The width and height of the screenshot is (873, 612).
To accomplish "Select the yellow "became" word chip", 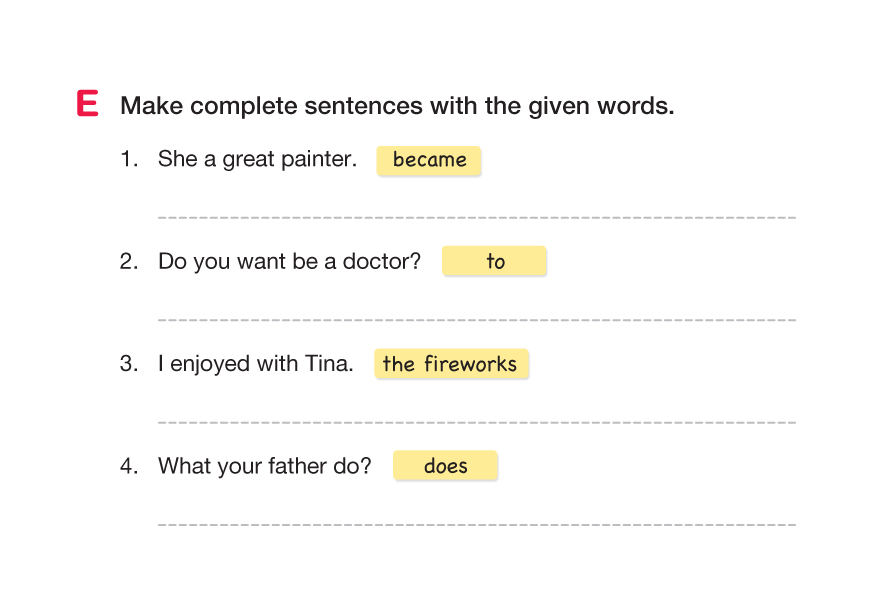I will click(x=429, y=160).
